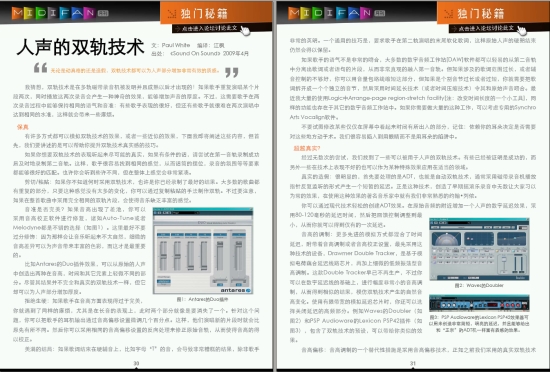The image size is (550, 372).
Task: Click the orange section heading 超越真实?
Action: (307, 148)
